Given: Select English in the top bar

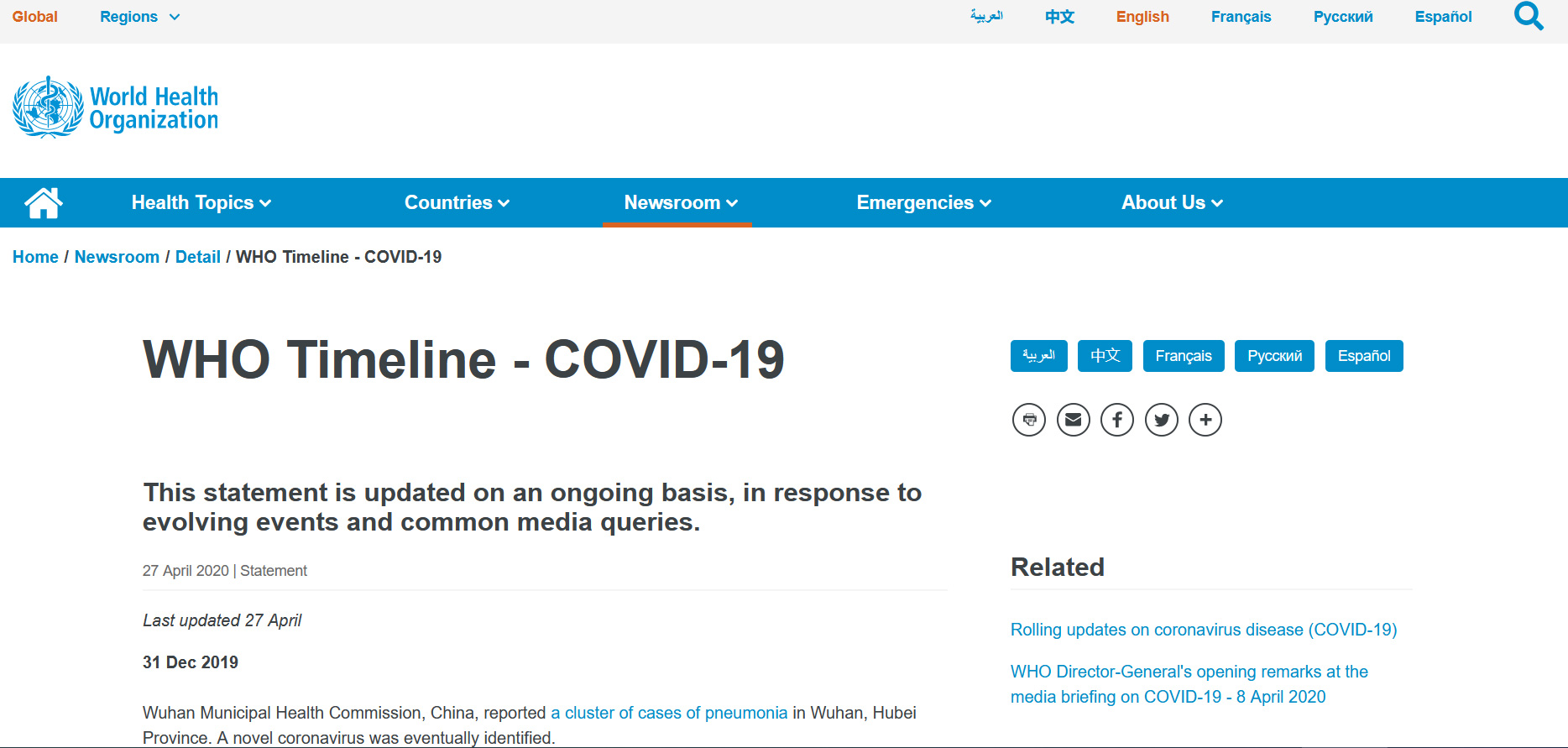Looking at the screenshot, I should coord(1142,17).
